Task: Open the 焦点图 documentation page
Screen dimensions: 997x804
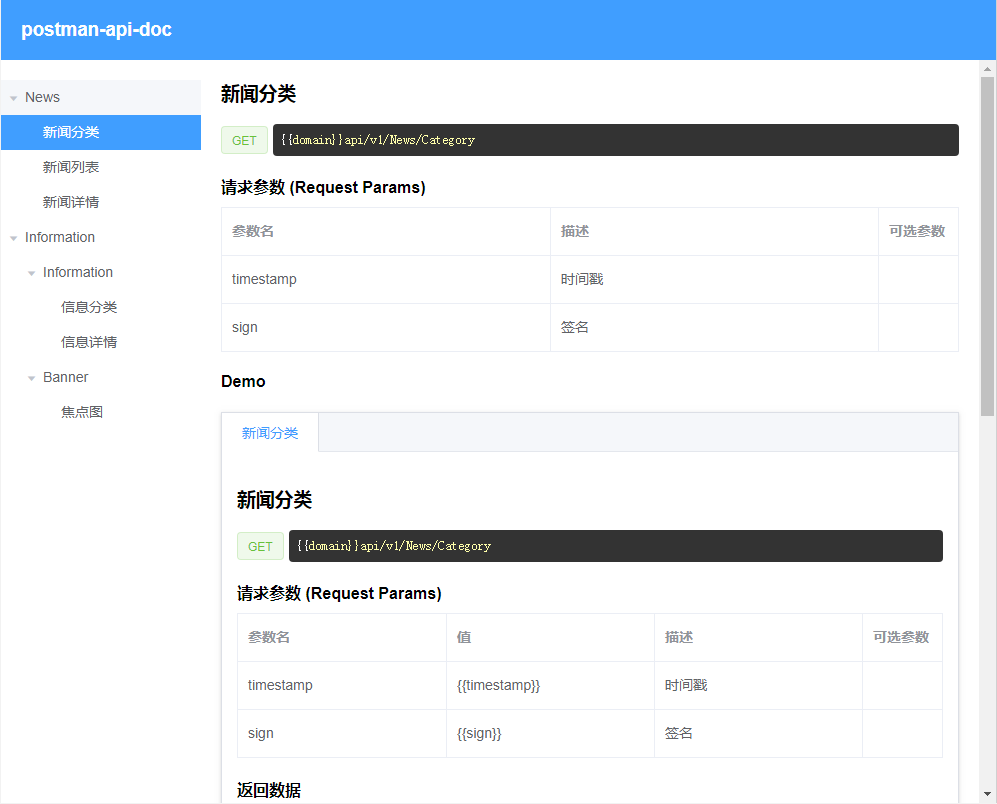Action: 82,412
